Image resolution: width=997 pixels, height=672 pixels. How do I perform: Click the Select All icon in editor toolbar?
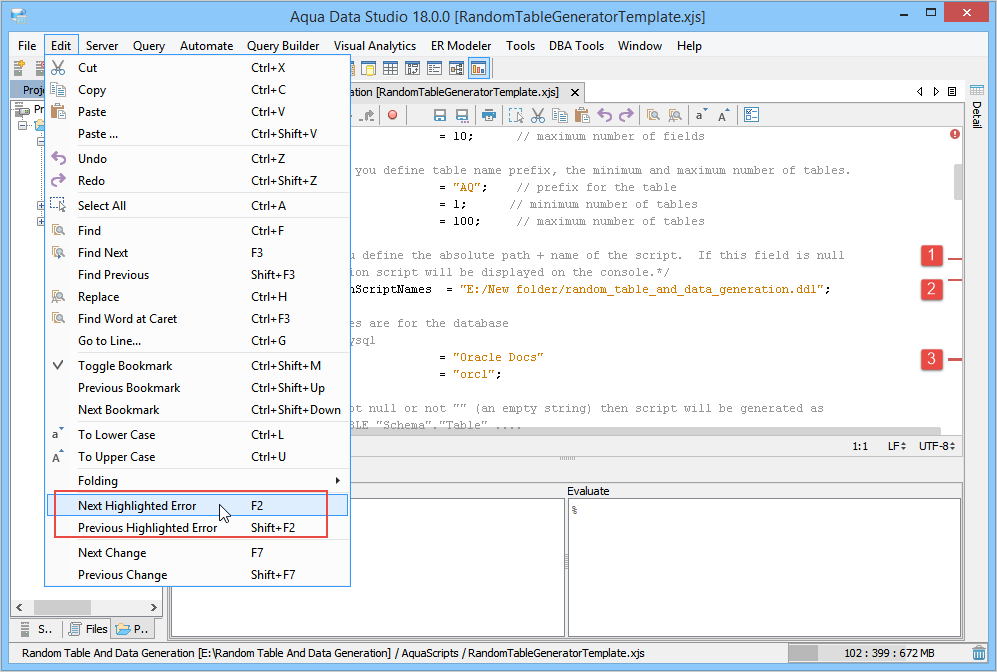(516, 115)
